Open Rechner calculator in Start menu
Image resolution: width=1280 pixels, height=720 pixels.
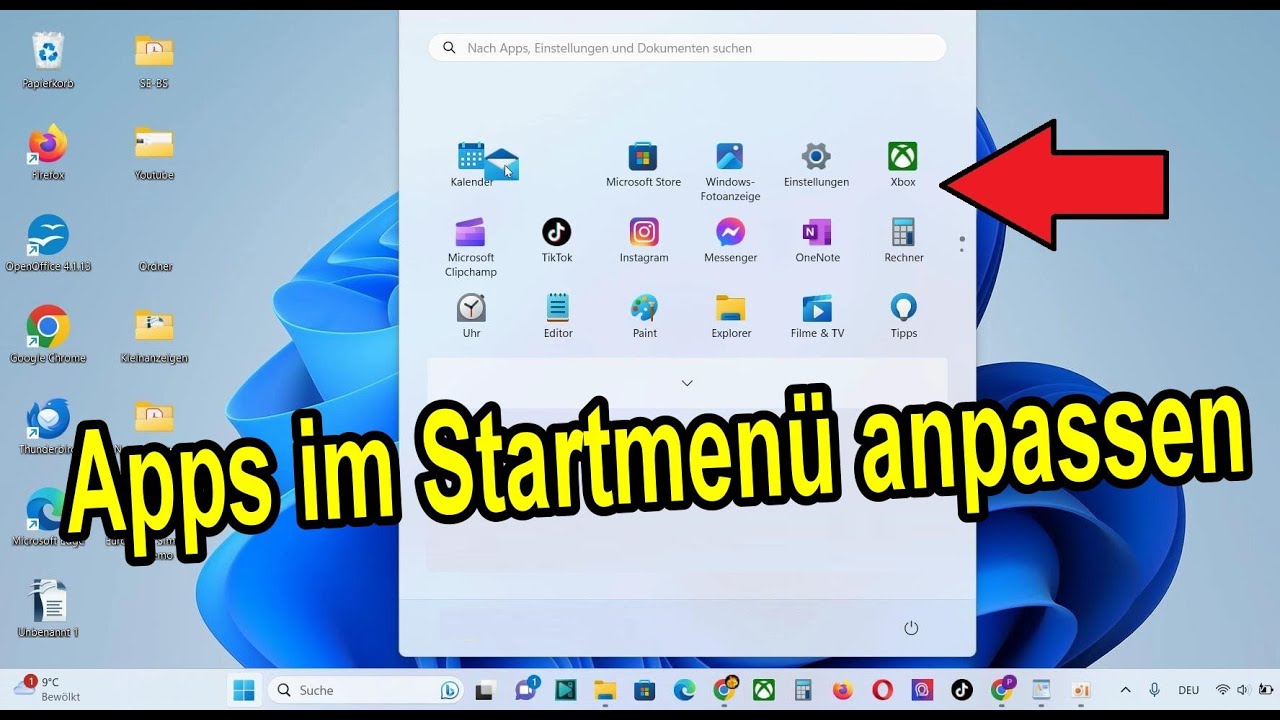(x=904, y=241)
